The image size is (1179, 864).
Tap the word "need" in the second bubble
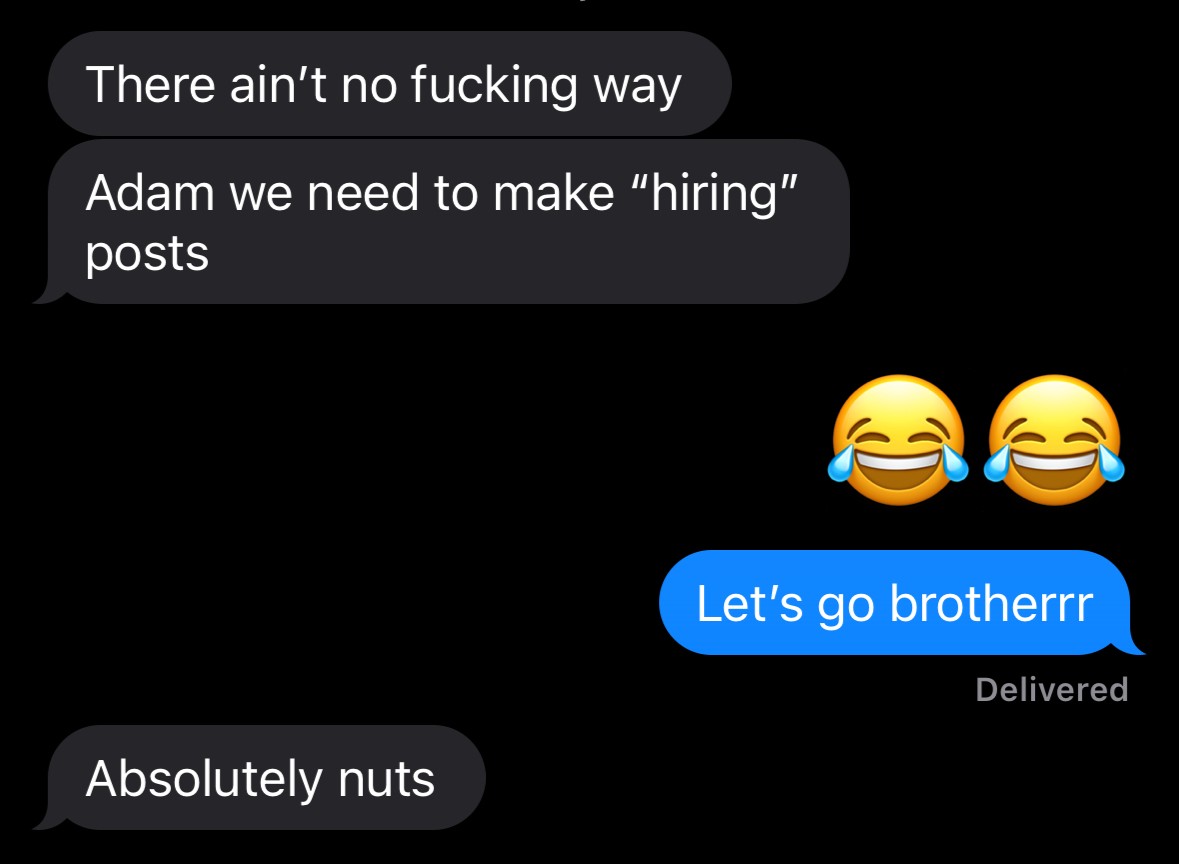click(362, 193)
